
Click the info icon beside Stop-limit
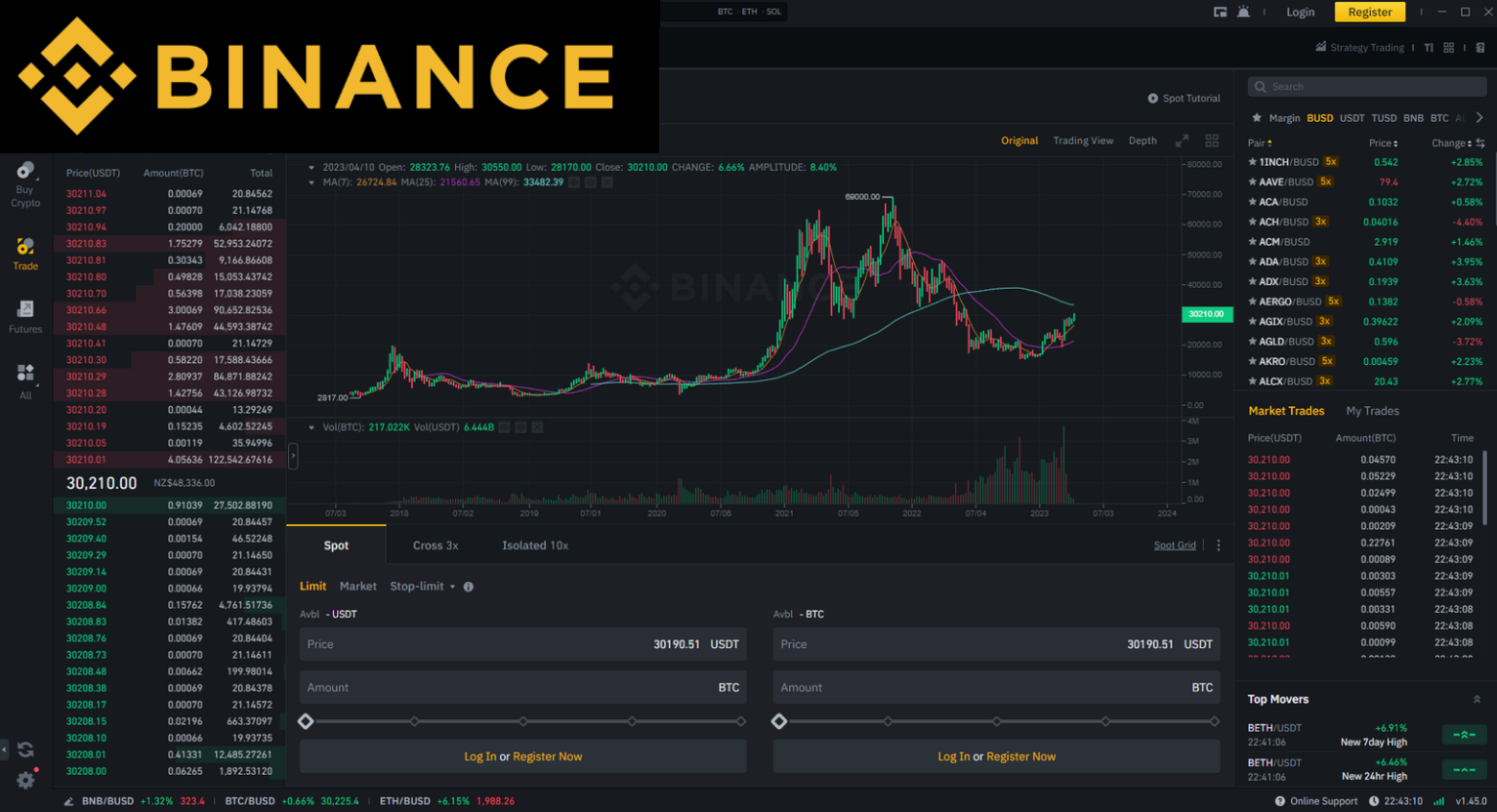469,587
